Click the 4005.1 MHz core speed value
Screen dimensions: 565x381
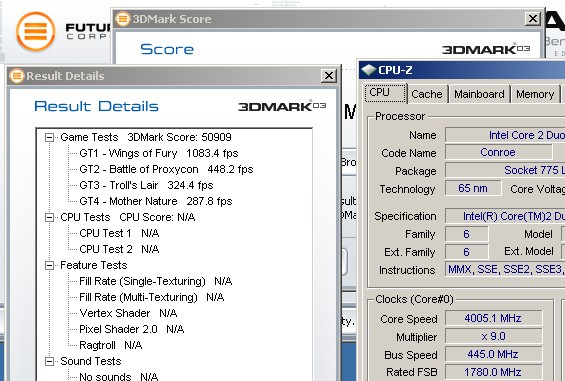coord(494,318)
